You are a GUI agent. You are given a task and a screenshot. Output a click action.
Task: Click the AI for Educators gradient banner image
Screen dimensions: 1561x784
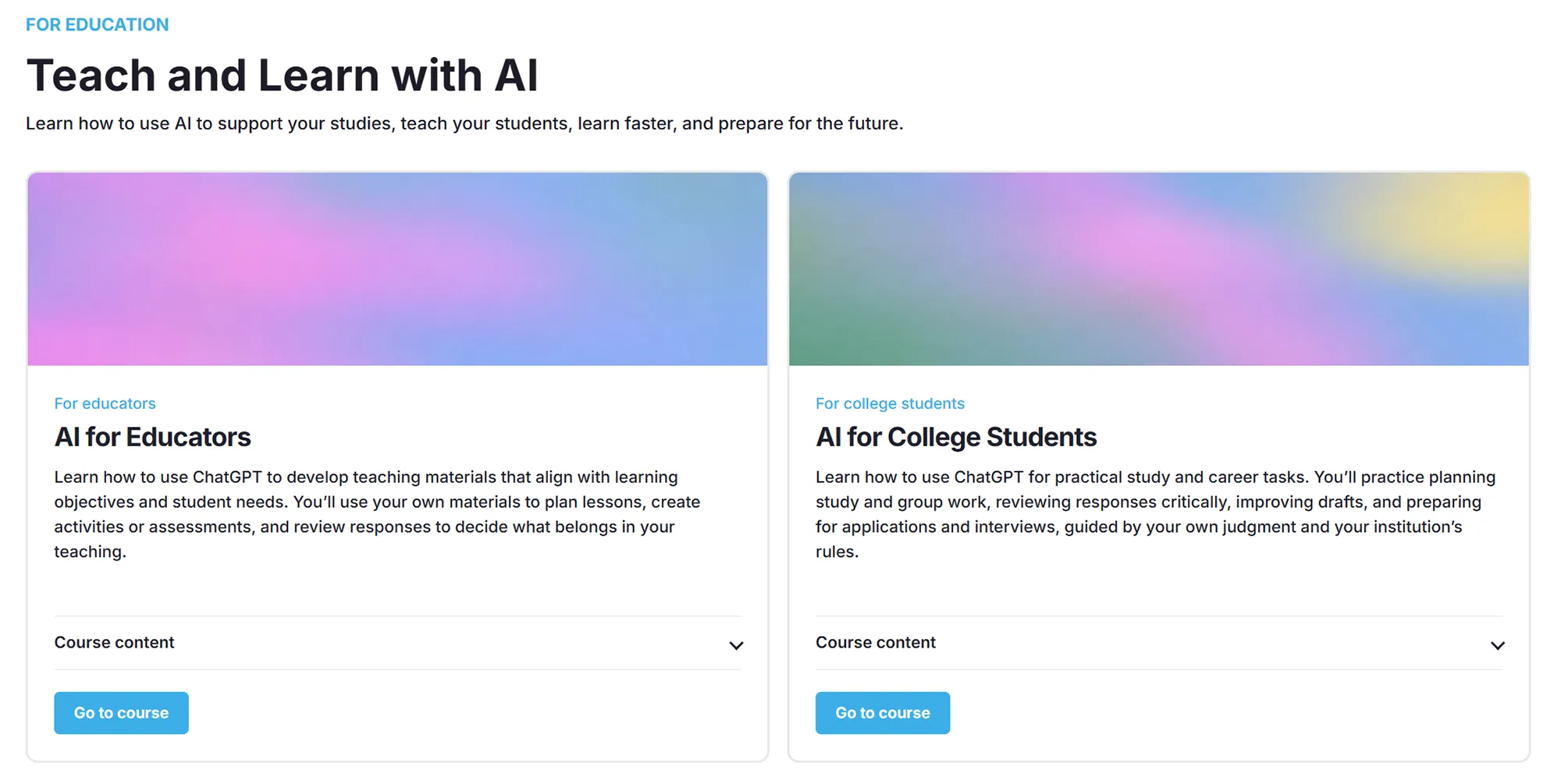pos(397,269)
